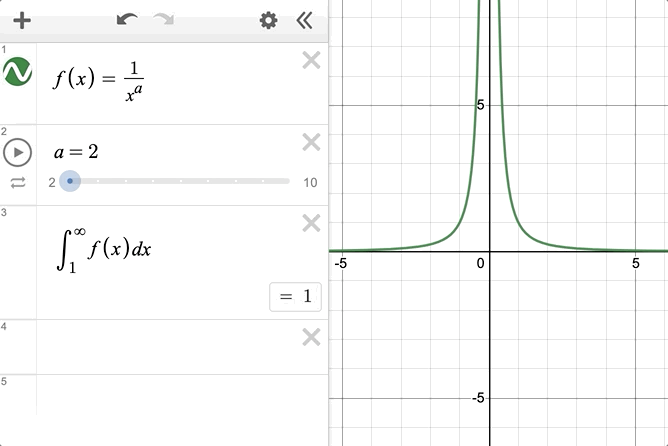Click the plus icon to add item
The width and height of the screenshot is (668, 446).
point(21,20)
